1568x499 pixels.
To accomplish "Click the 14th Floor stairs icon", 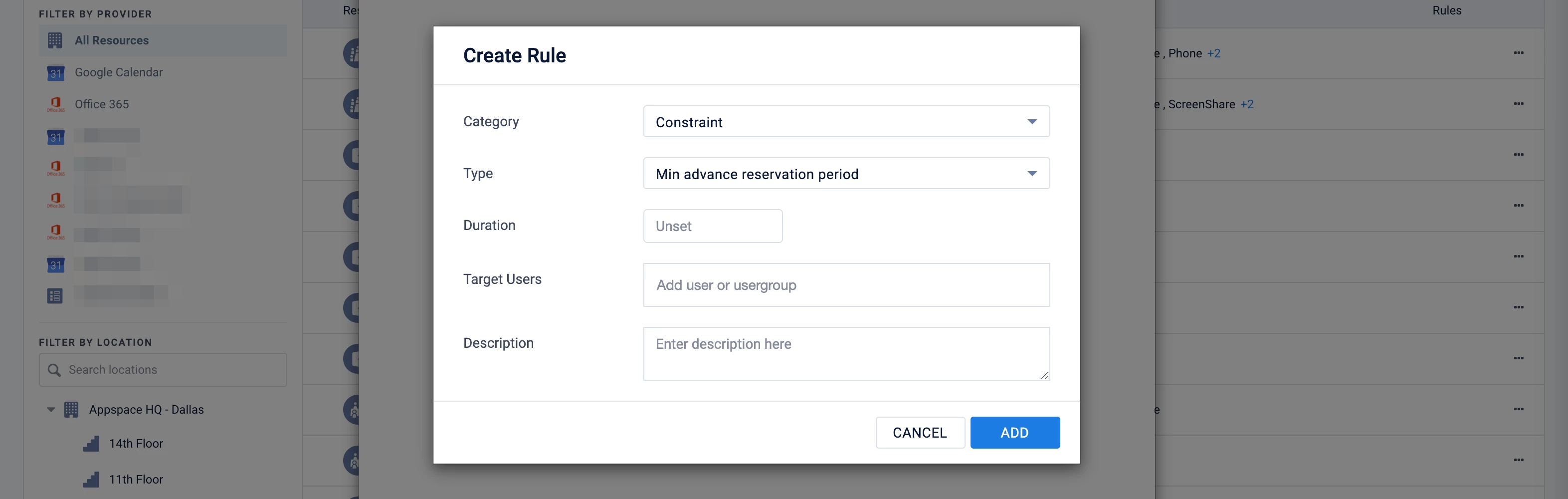I will (91, 444).
